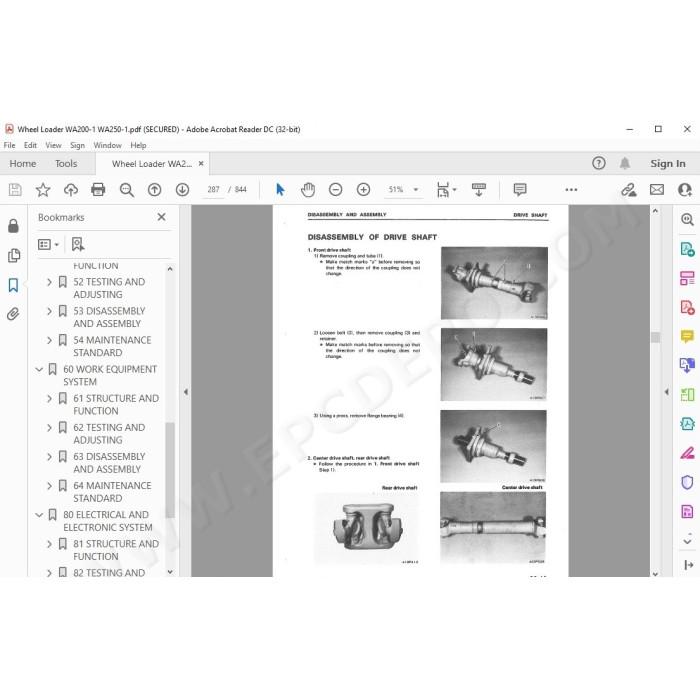Close the Bookmarks panel
700x700 pixels.
coord(162,217)
